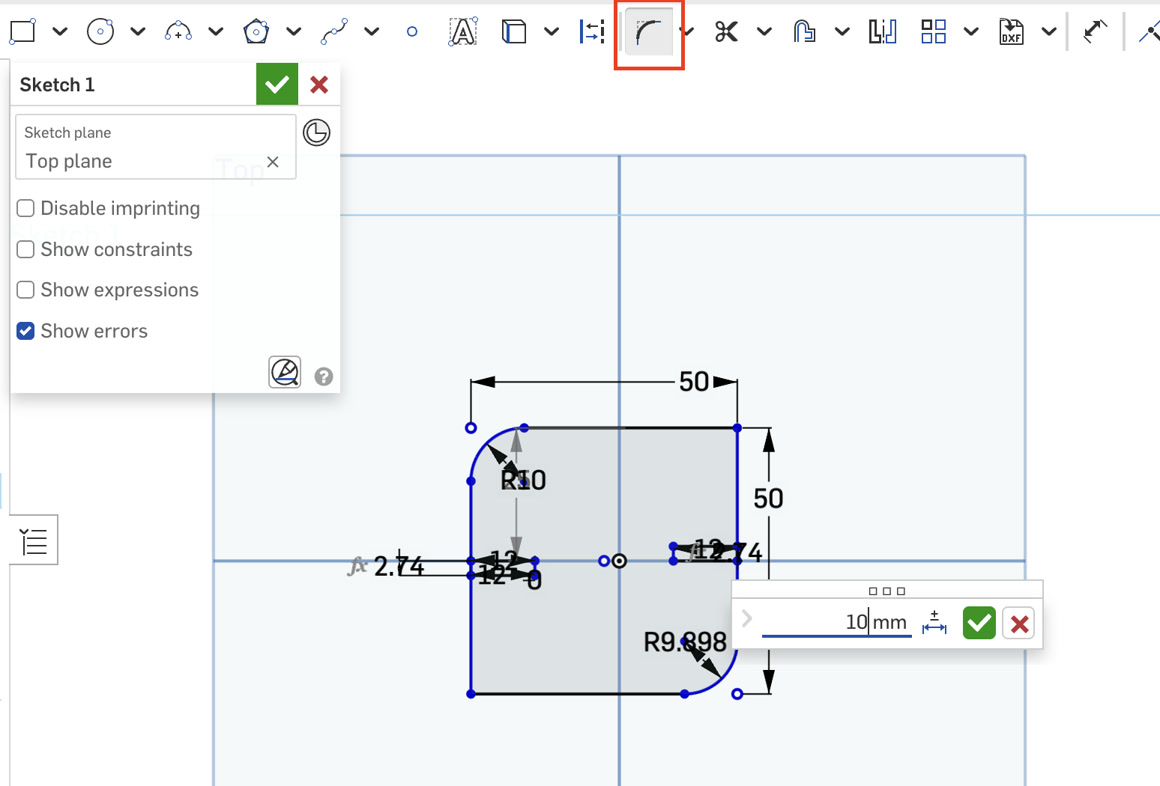Select the Point sketch tool
The width and height of the screenshot is (1160, 786).
[x=412, y=32]
